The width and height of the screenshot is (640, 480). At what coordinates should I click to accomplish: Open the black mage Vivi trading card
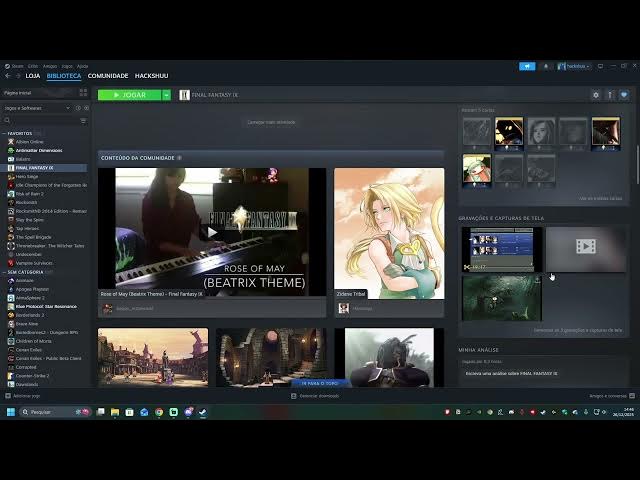pyautogui.click(x=509, y=133)
